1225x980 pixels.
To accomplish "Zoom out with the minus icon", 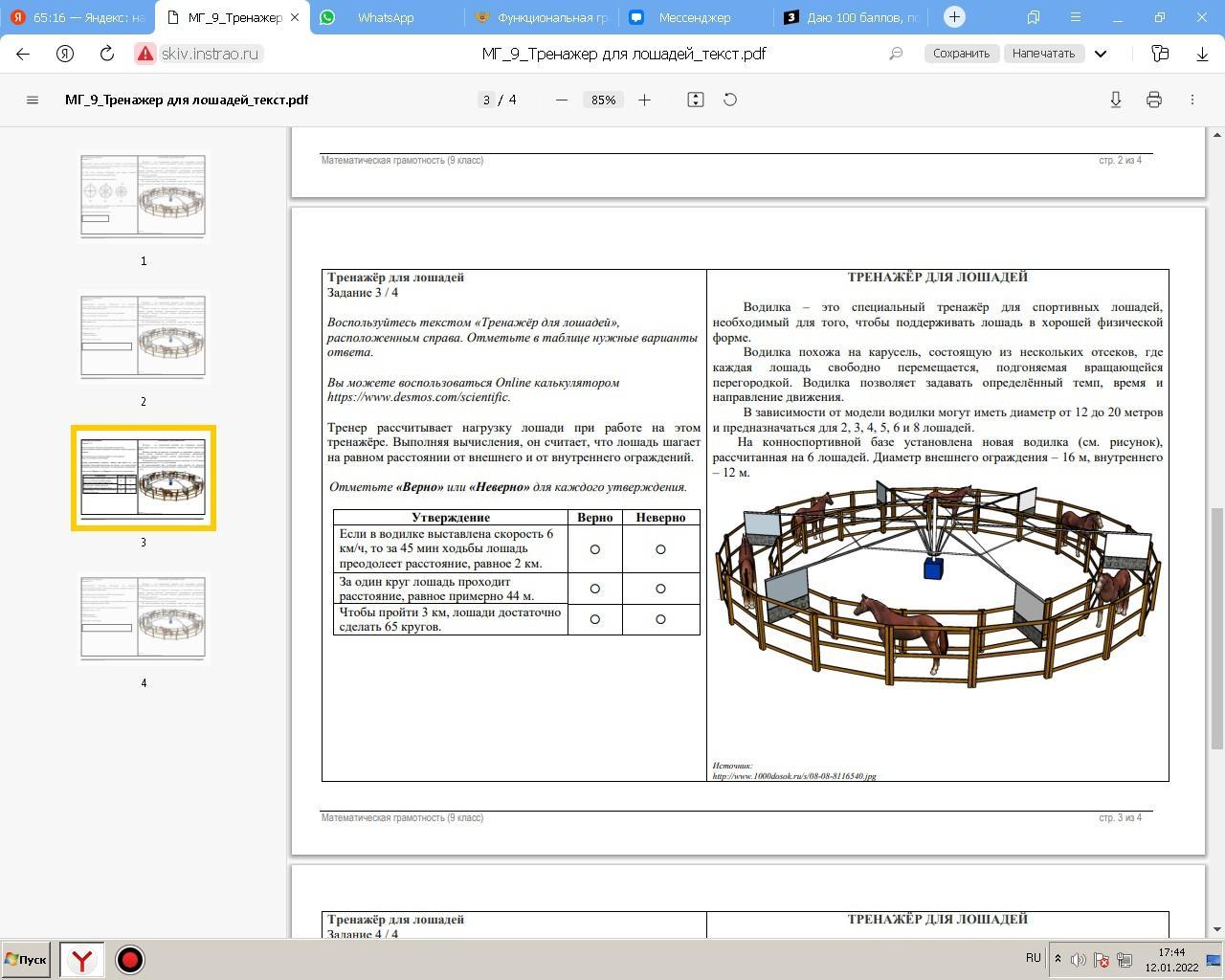I will pos(562,100).
